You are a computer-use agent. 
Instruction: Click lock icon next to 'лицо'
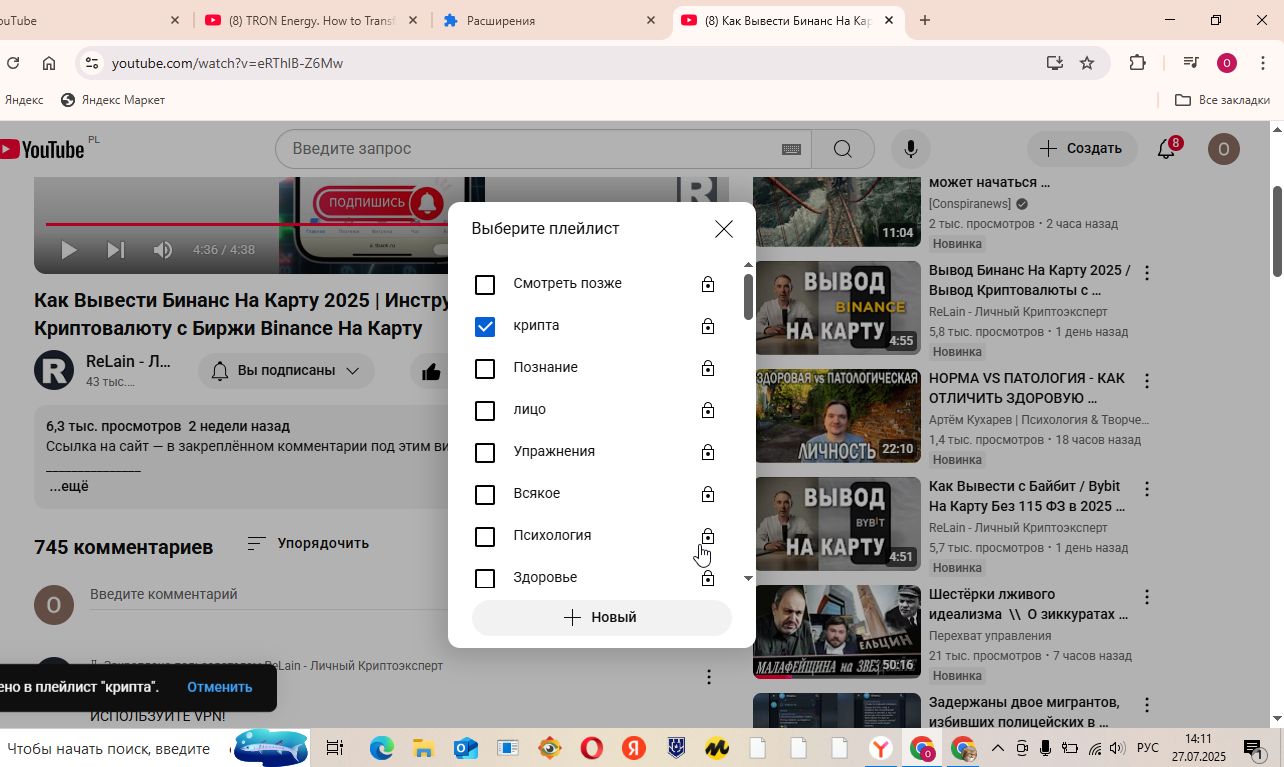coord(708,410)
